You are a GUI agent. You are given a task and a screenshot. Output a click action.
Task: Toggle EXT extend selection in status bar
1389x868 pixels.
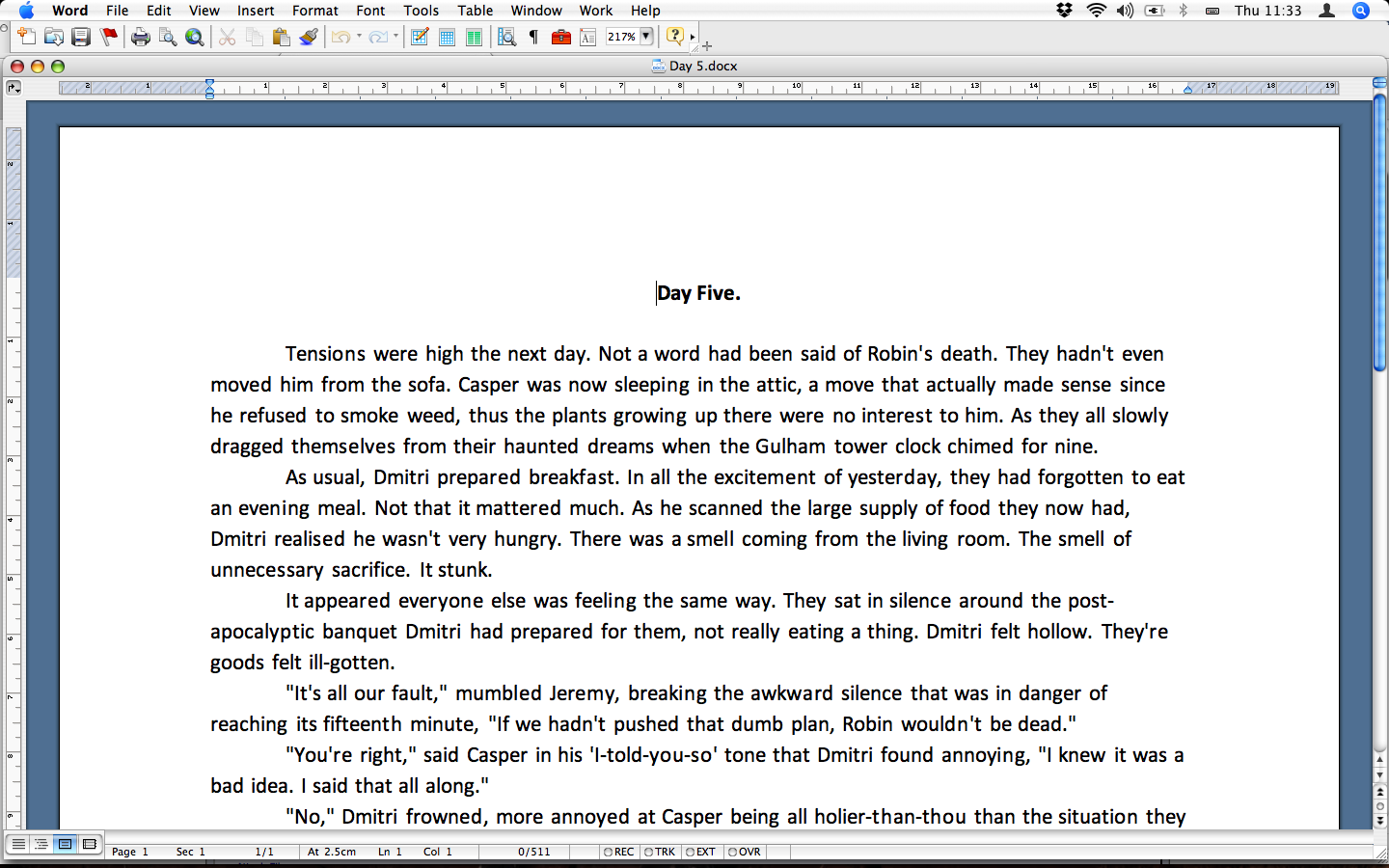(x=701, y=852)
